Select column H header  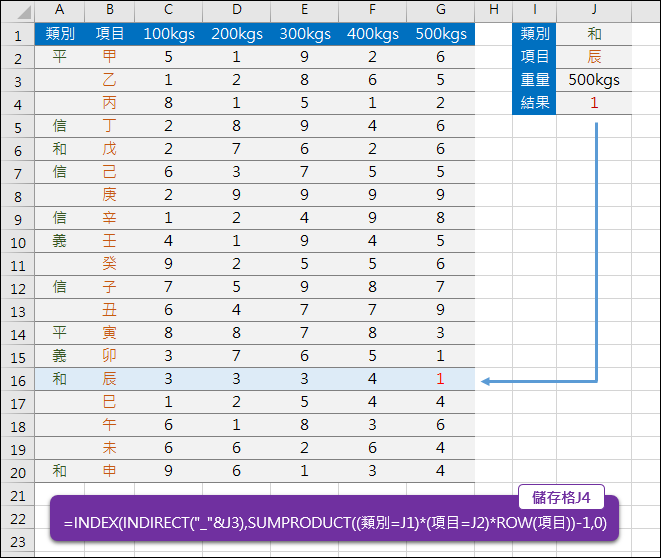pos(494,10)
